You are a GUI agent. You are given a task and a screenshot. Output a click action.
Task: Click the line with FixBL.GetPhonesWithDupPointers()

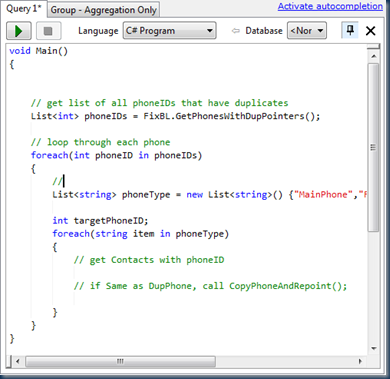tap(175, 116)
